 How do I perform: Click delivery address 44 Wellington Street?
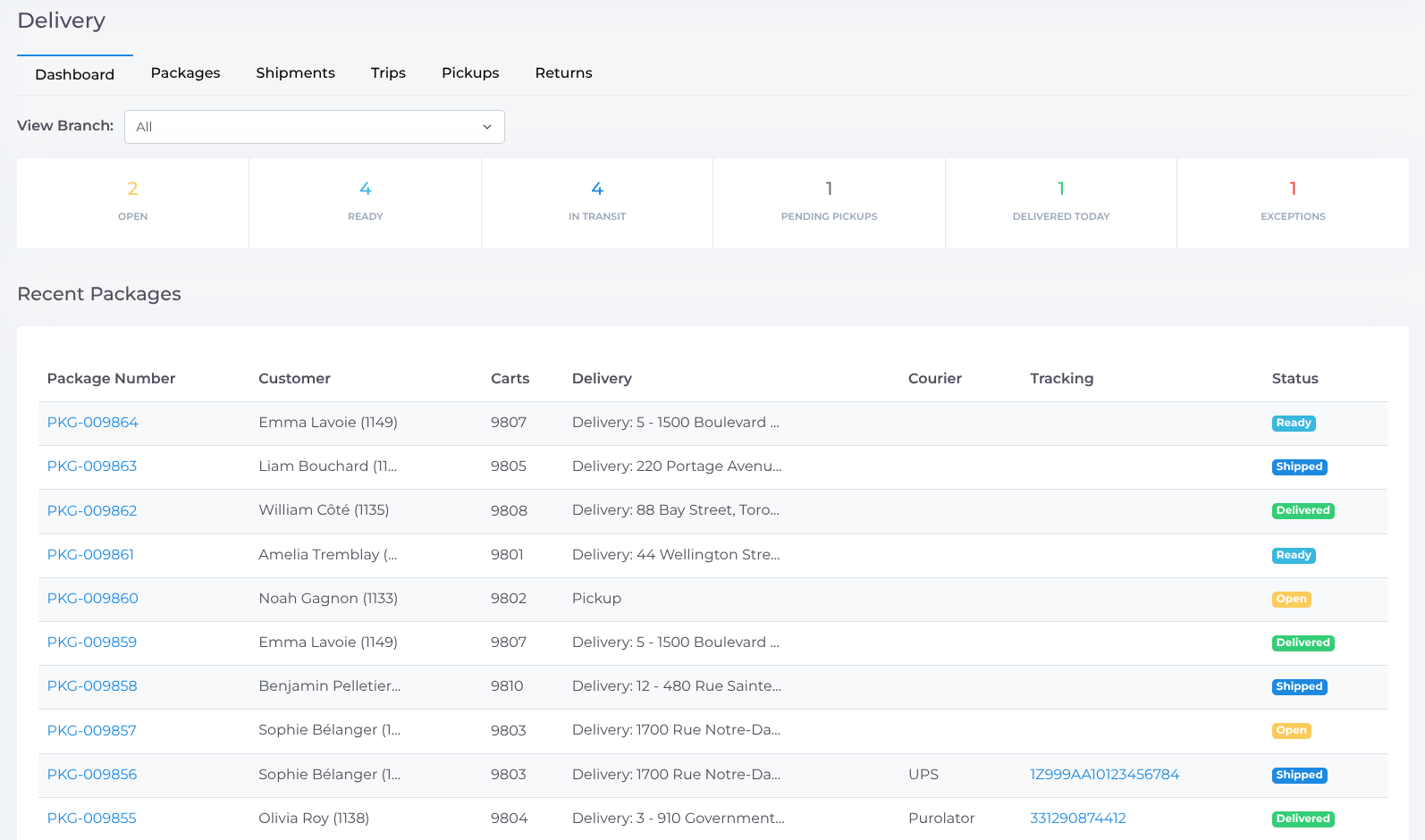point(676,555)
